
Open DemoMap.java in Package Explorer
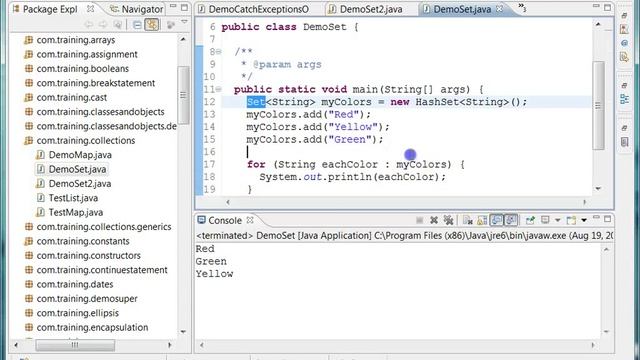(80, 155)
